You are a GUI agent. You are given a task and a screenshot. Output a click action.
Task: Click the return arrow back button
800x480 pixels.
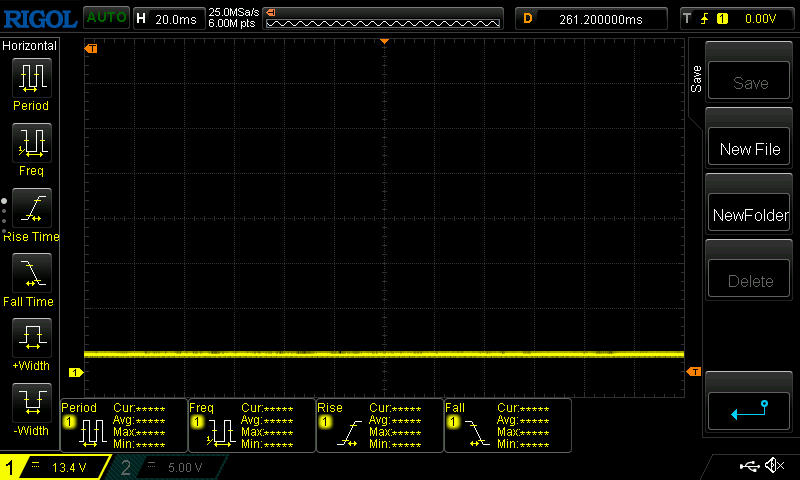(749, 408)
